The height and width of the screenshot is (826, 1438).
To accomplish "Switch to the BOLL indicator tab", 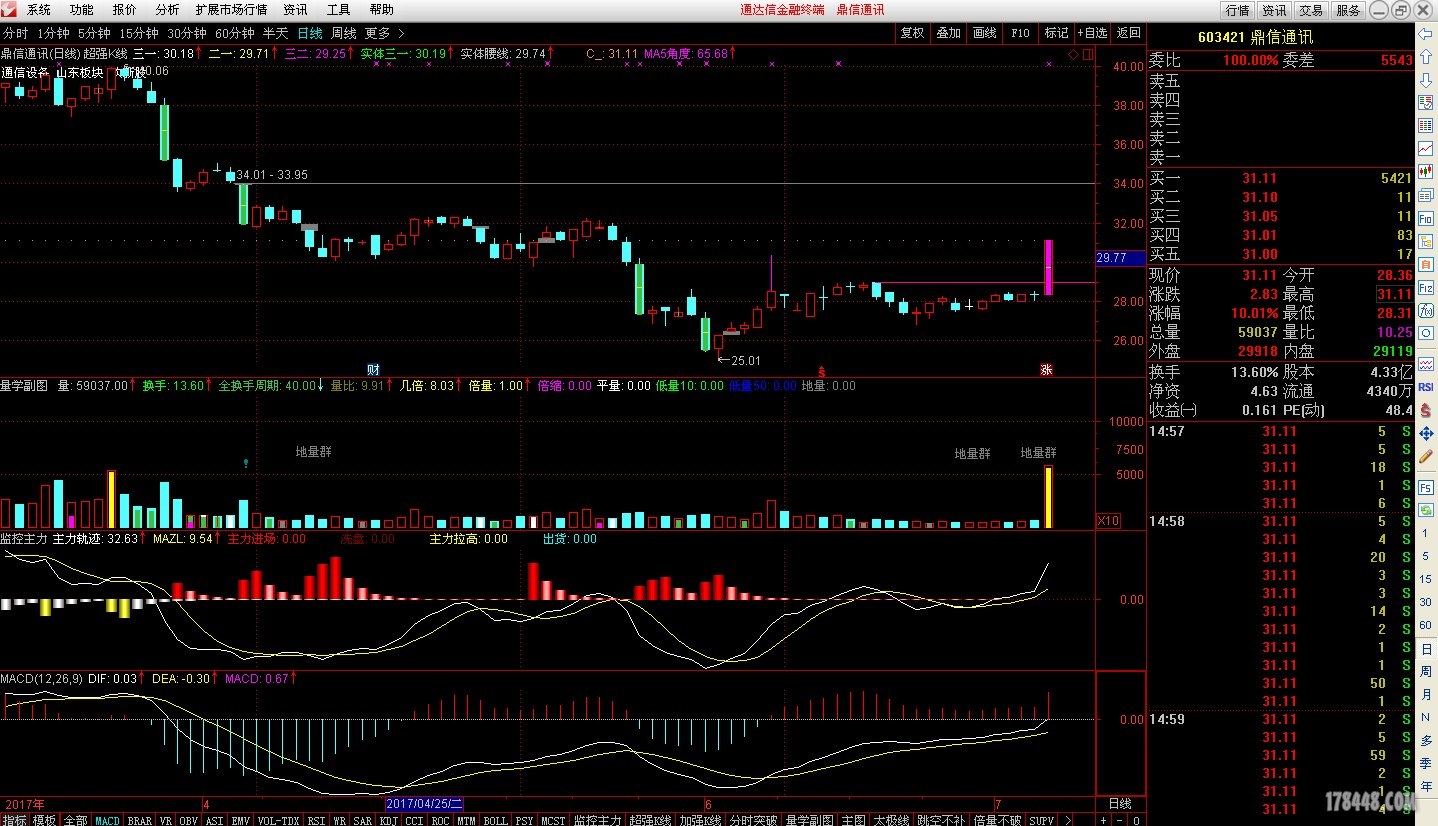I will (495, 820).
